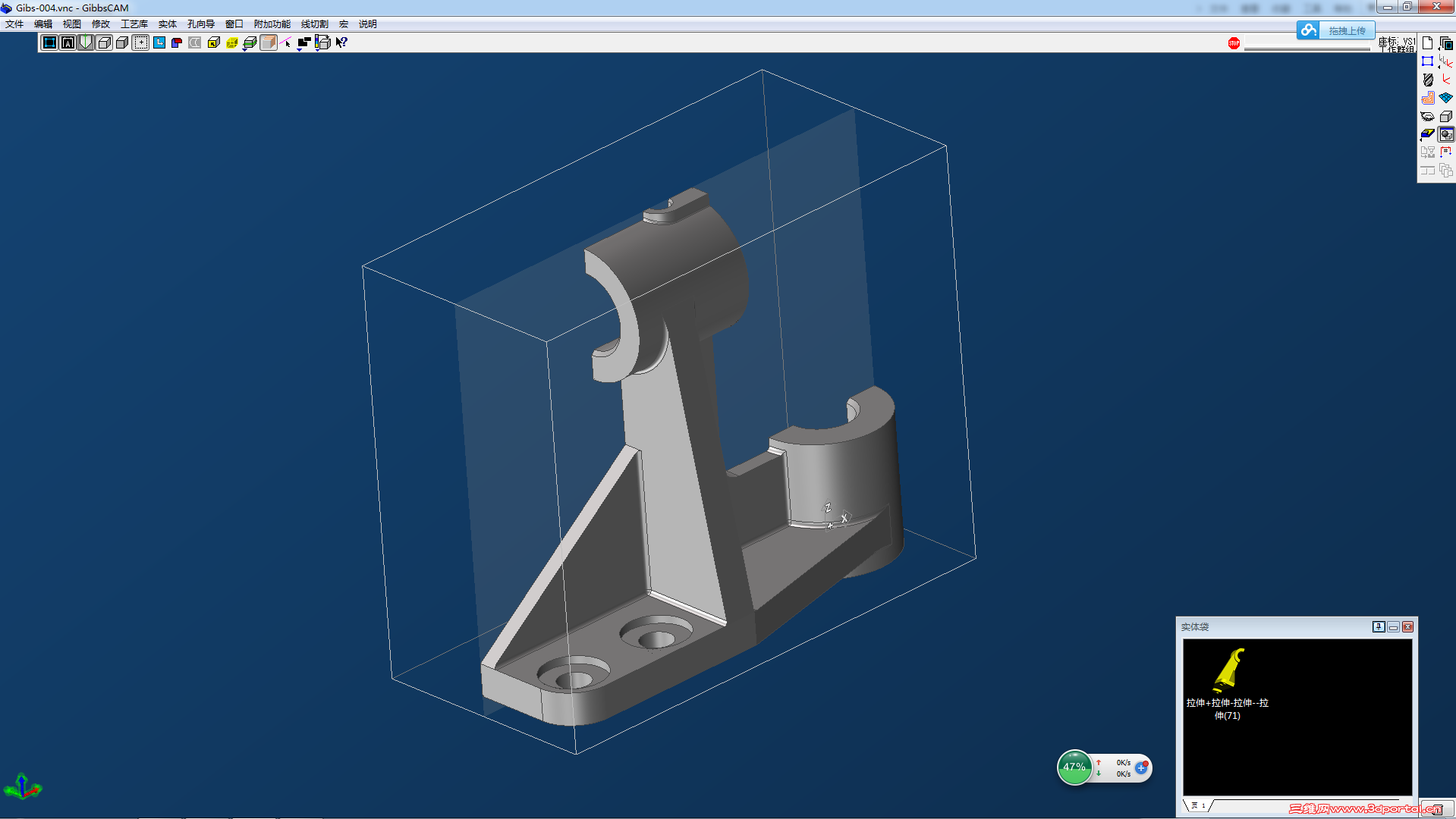Click the blue plus network widget icon
The image size is (1456, 819).
(x=1141, y=767)
